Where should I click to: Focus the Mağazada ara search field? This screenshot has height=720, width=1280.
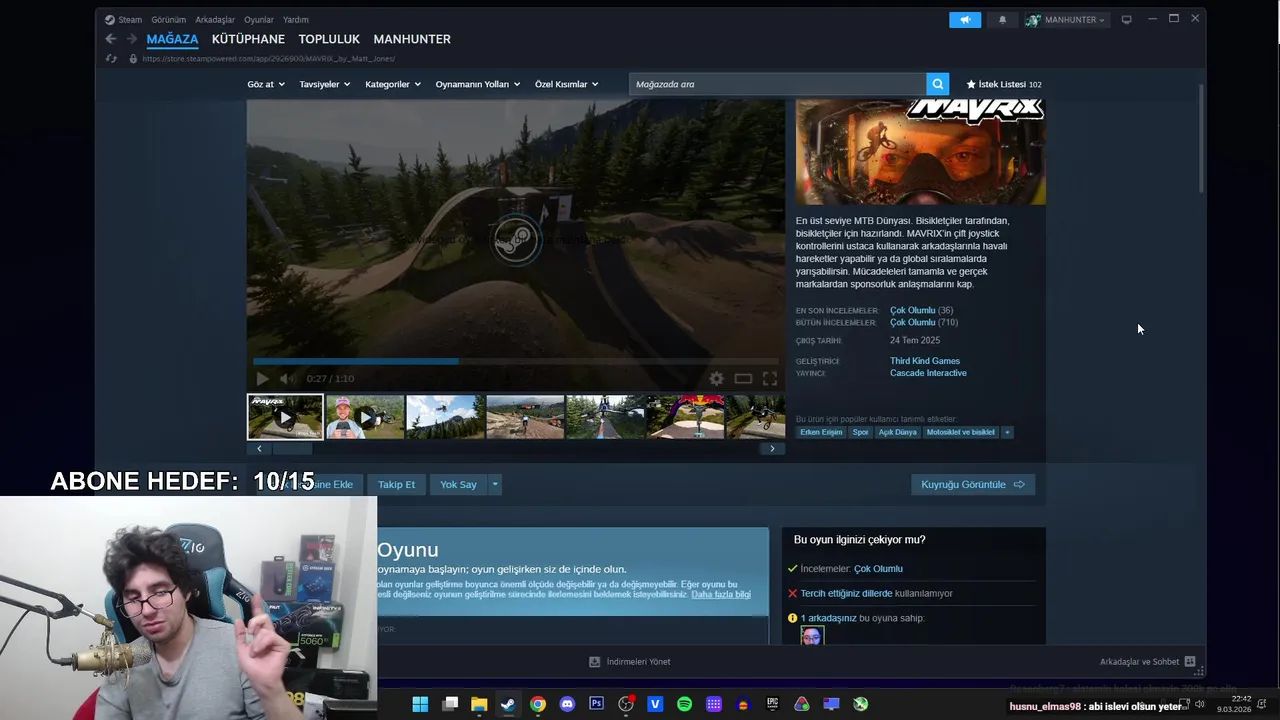click(778, 84)
